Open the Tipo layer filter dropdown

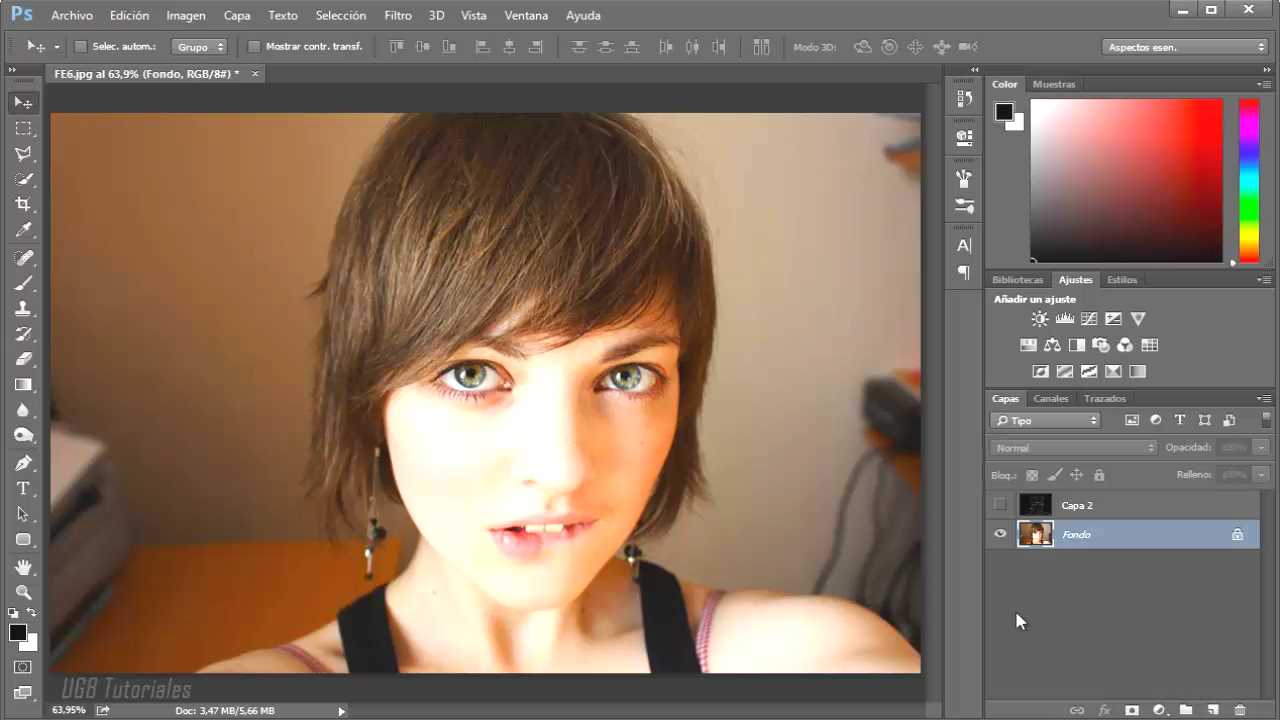(1045, 421)
